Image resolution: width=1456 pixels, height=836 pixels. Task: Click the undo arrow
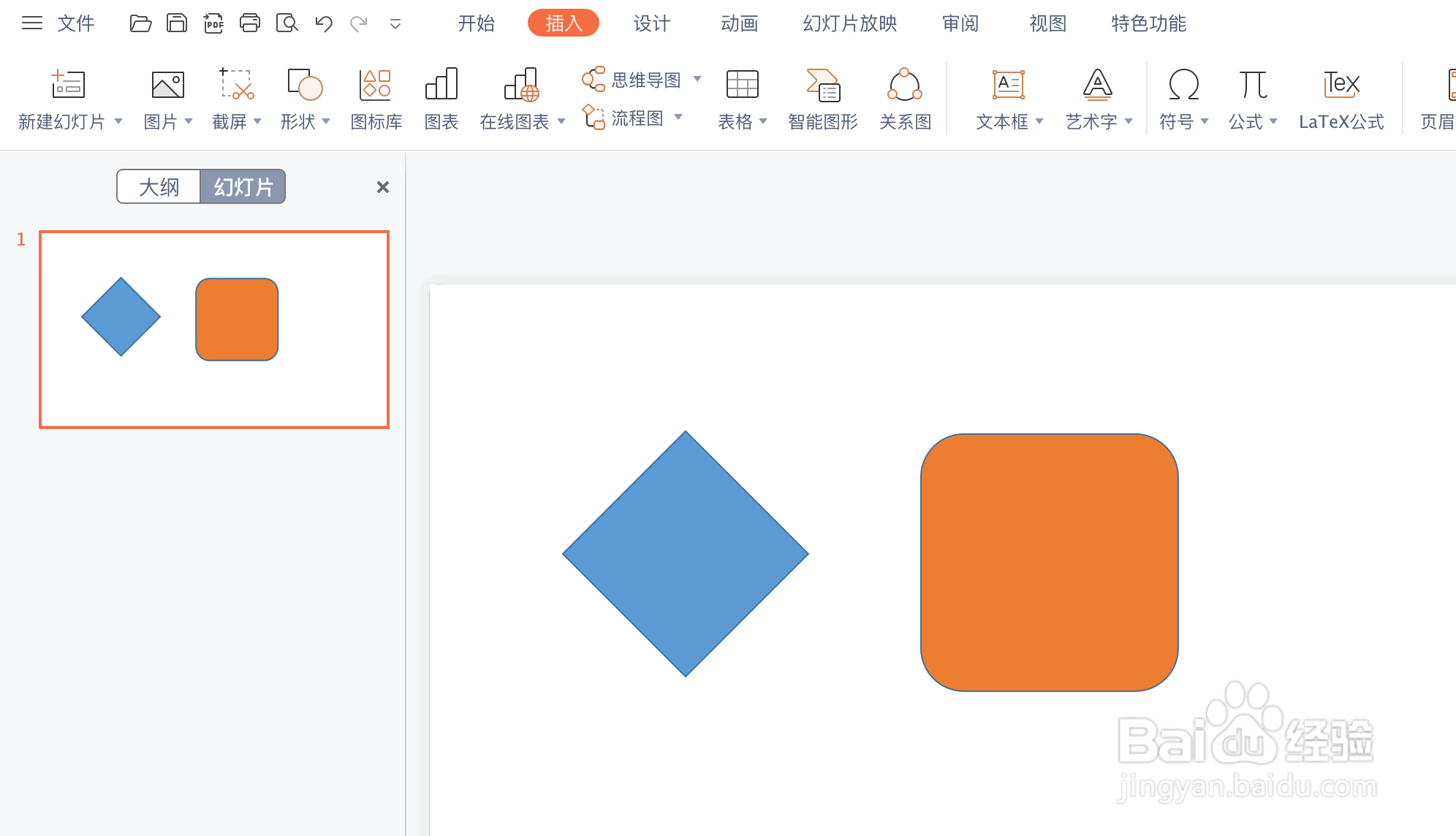pos(324,23)
